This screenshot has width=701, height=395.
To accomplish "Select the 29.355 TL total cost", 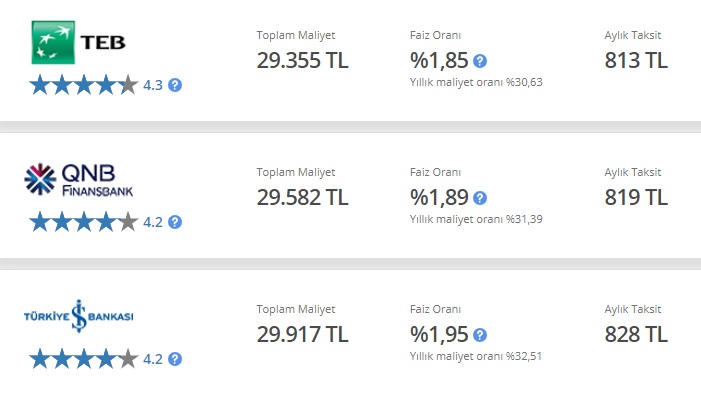I will 302,60.
